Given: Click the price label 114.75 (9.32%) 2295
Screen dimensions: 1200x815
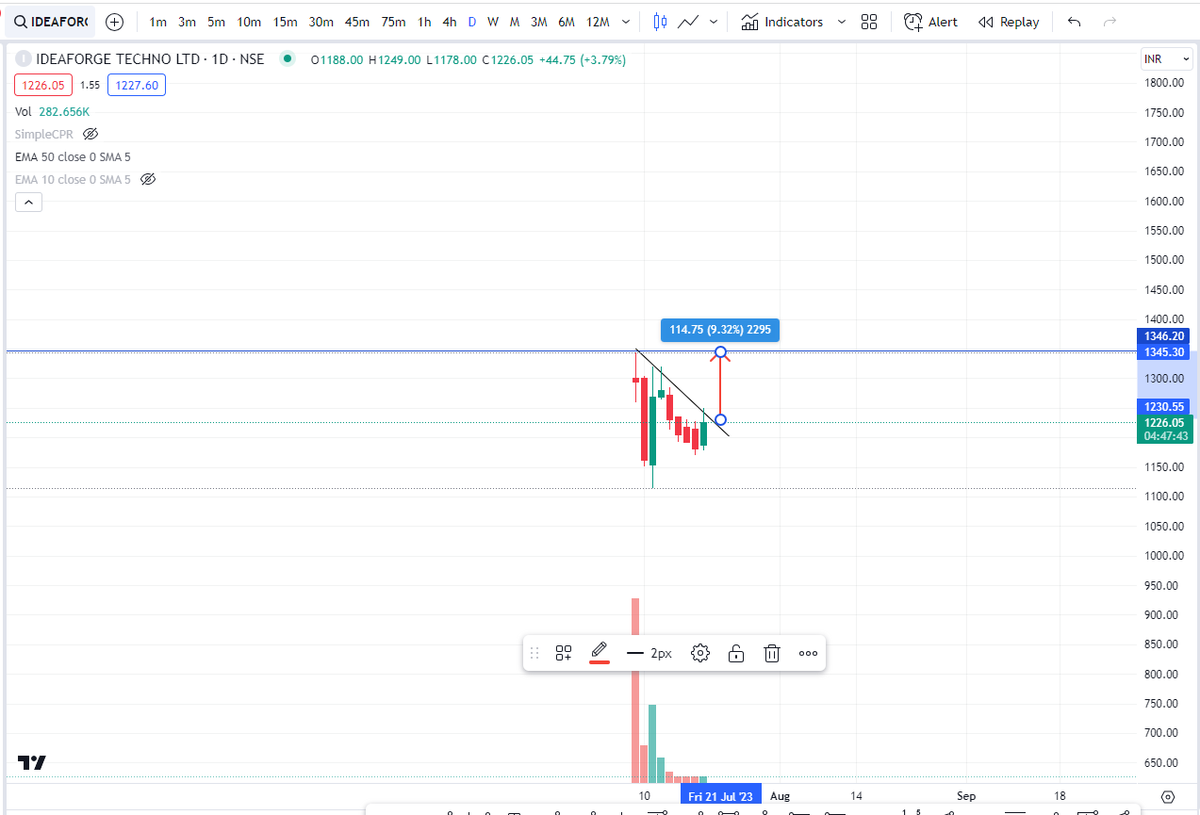Looking at the screenshot, I should click(x=720, y=330).
